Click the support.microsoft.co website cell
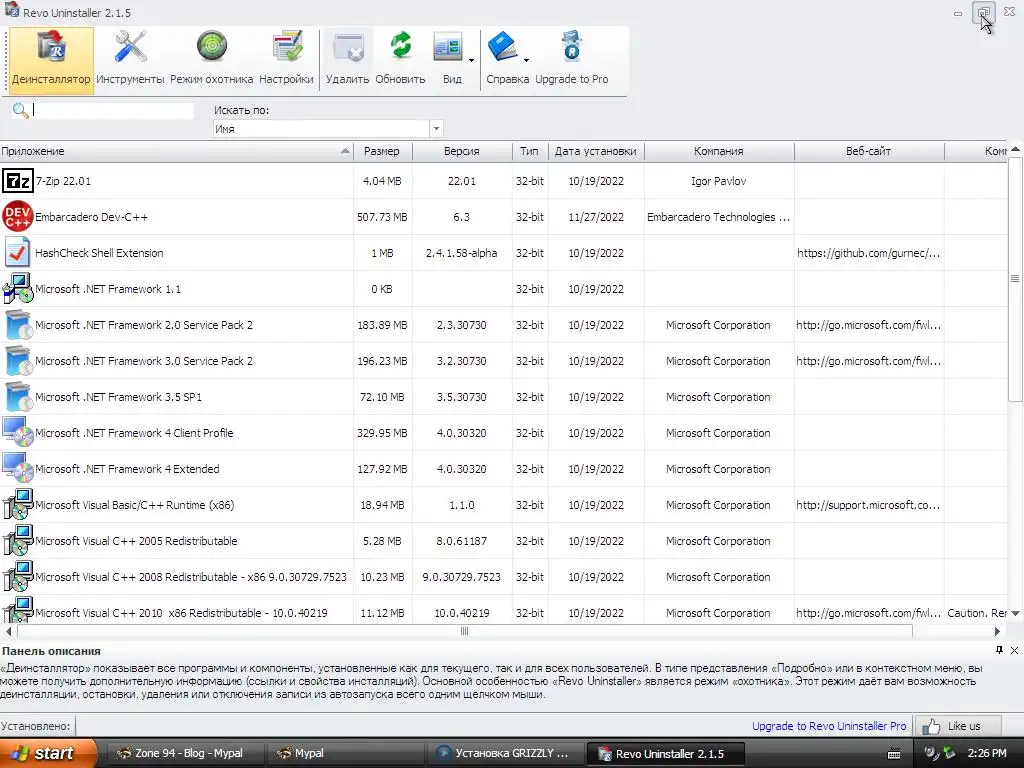1024x768 pixels. (869, 505)
